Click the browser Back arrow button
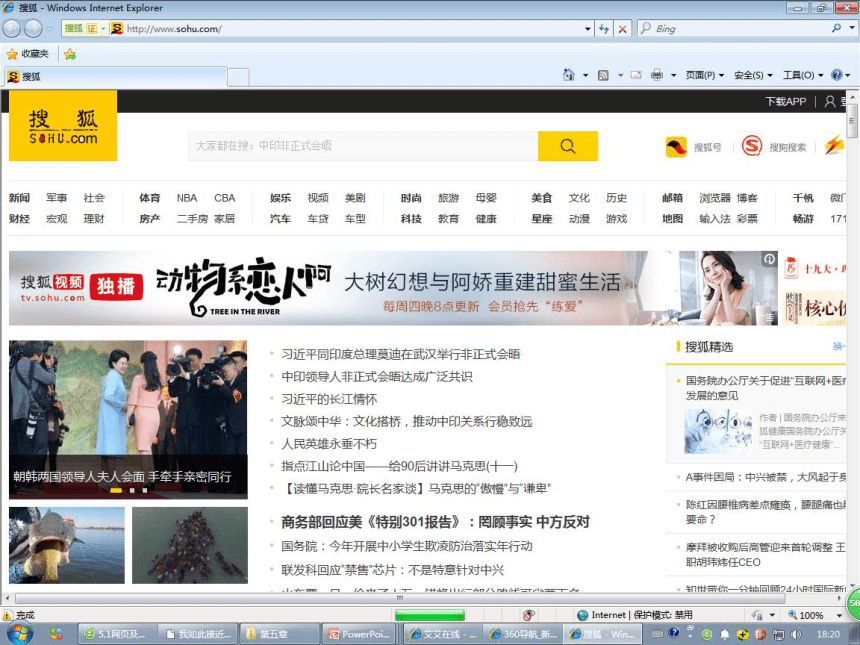 [12, 29]
